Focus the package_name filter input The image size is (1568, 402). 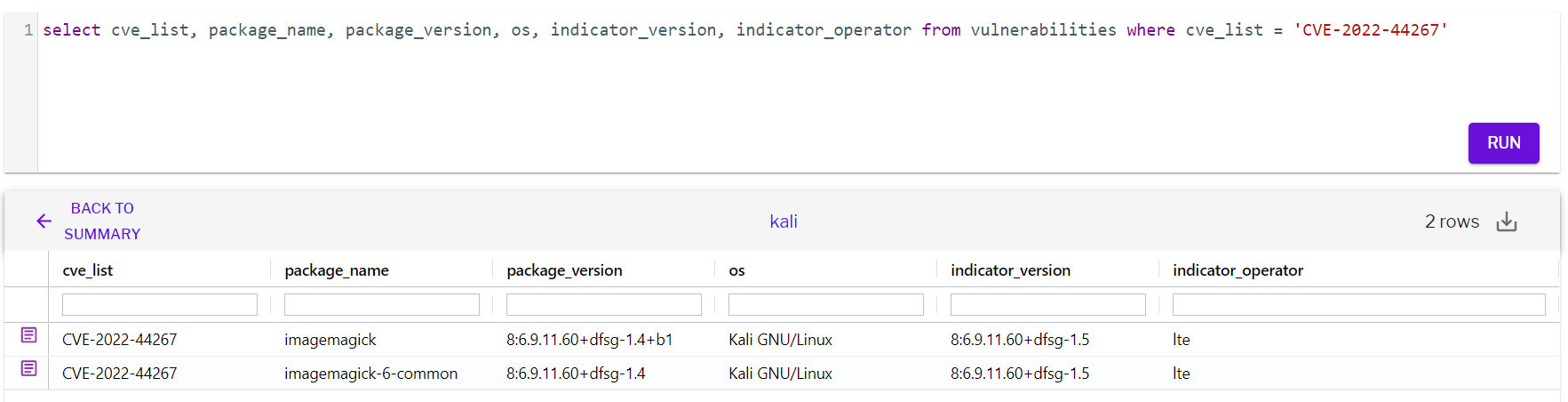(x=382, y=305)
